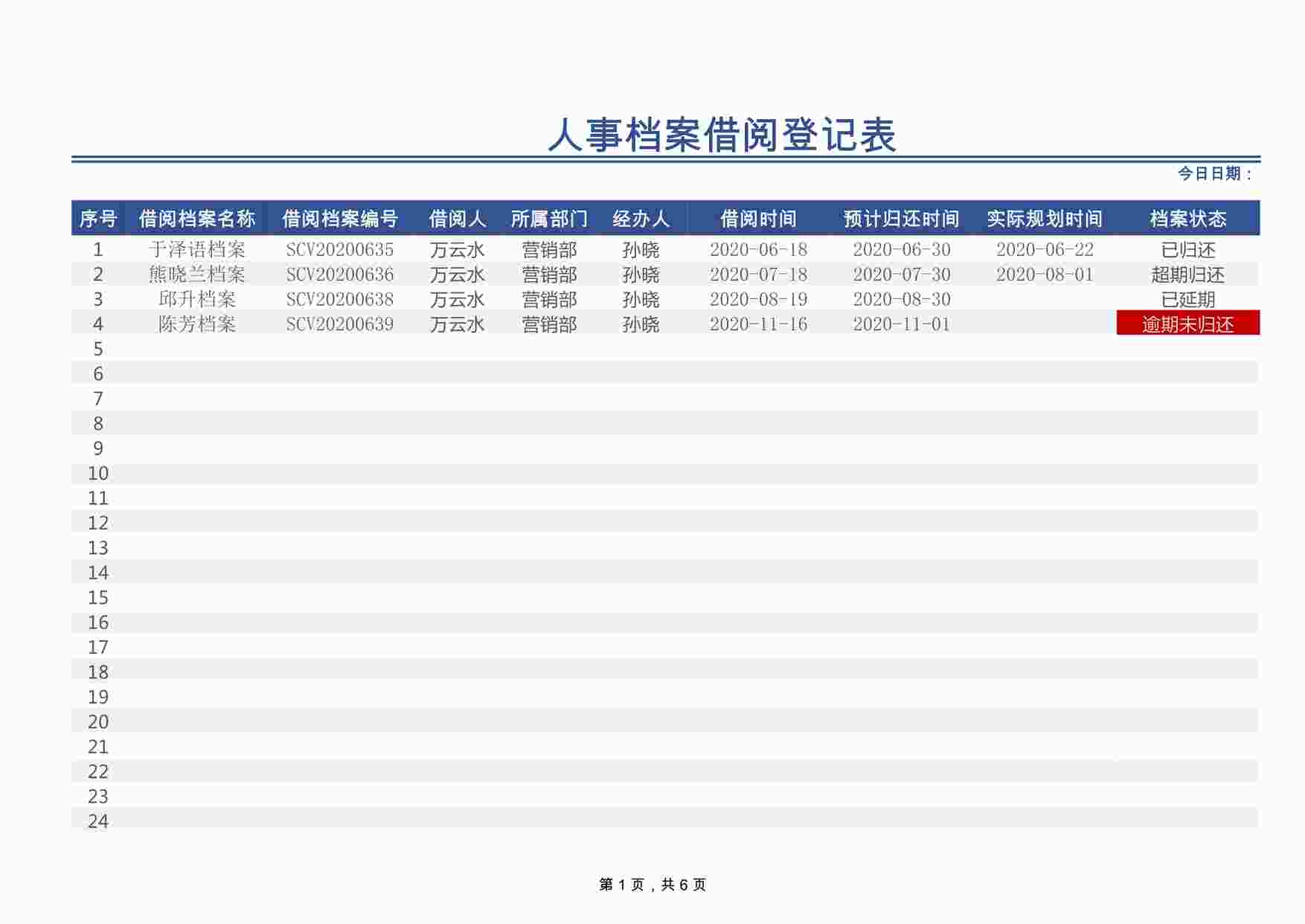The height and width of the screenshot is (924, 1305).
Task: Select the 借阅档案名称 column header
Action: click(x=197, y=219)
